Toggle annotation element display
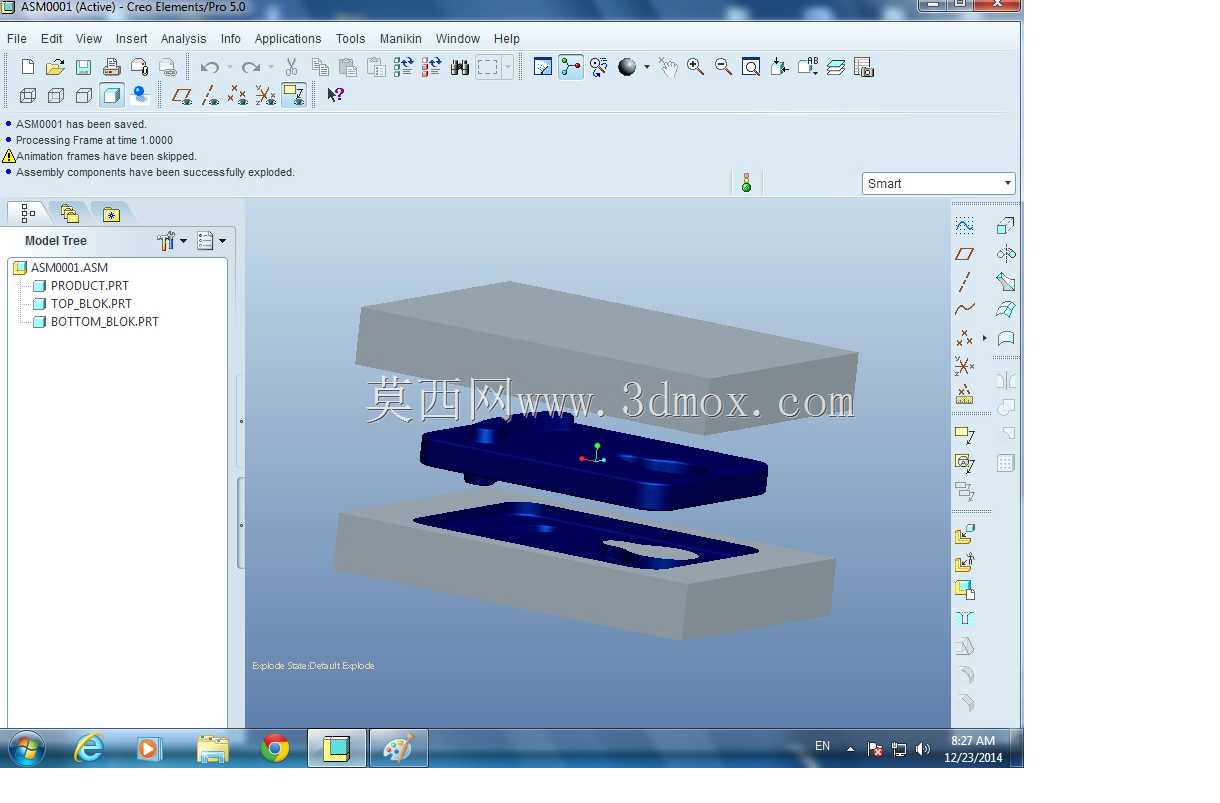 [x=294, y=95]
